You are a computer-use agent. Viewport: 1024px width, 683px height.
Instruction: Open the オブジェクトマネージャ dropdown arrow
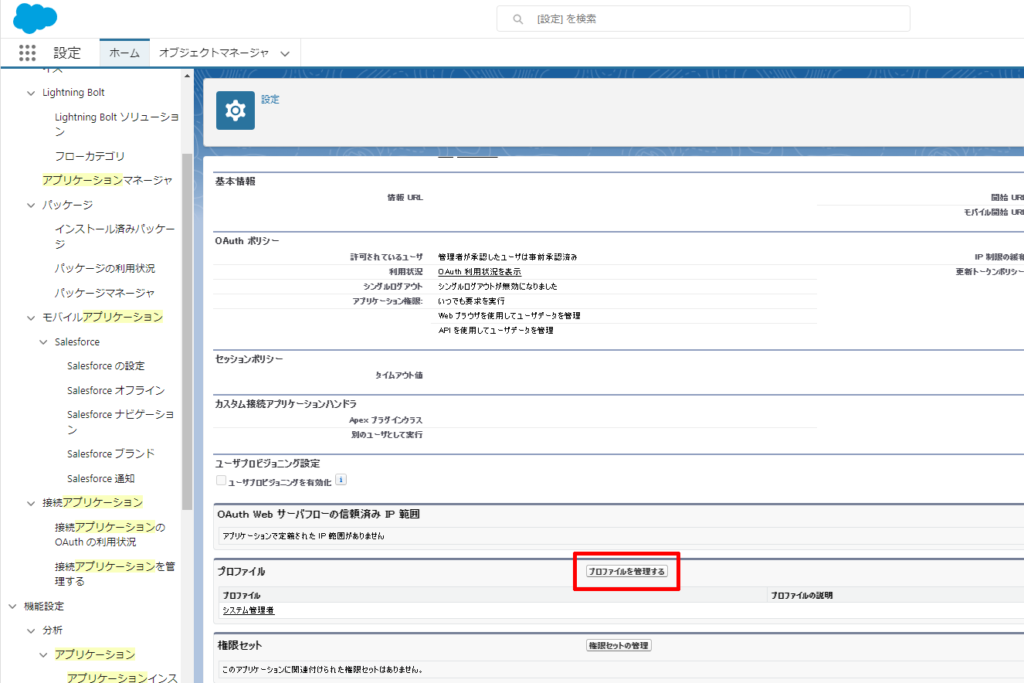click(x=285, y=54)
